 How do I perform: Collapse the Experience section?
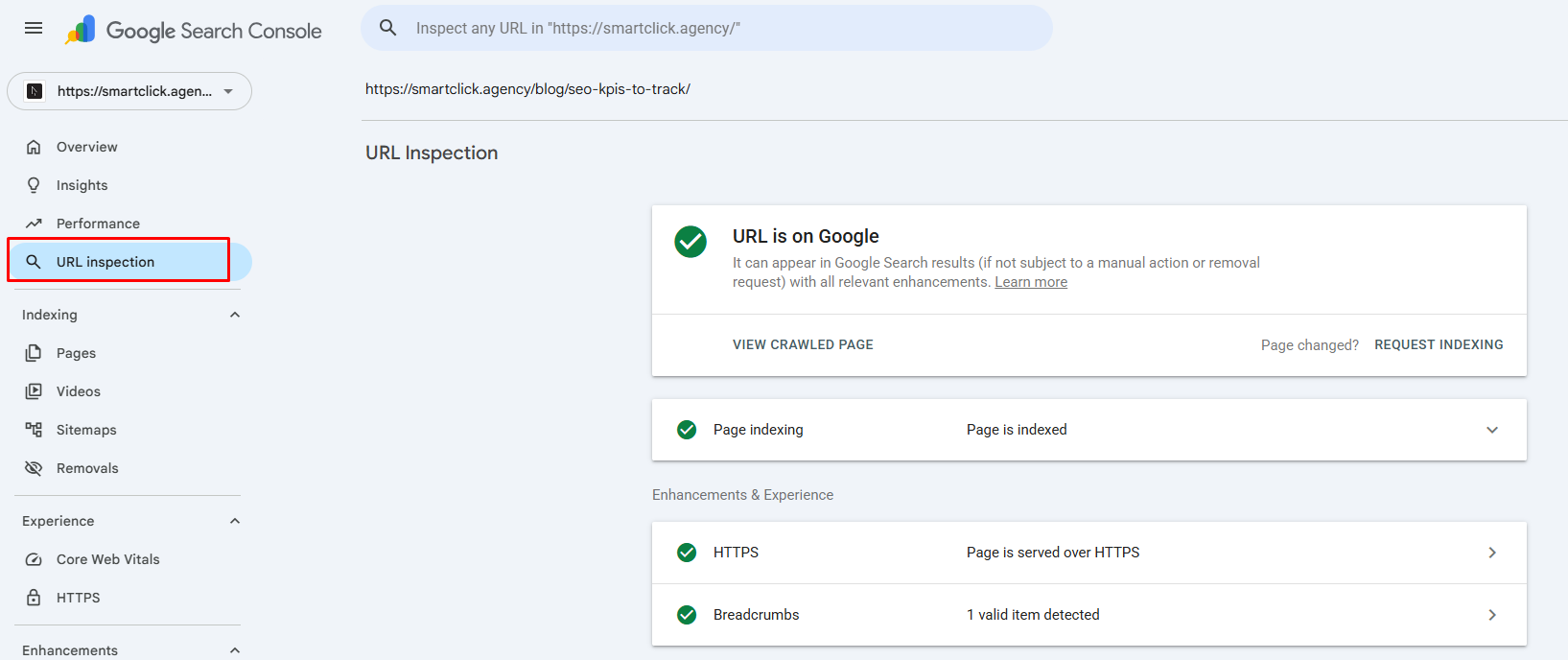[x=235, y=521]
